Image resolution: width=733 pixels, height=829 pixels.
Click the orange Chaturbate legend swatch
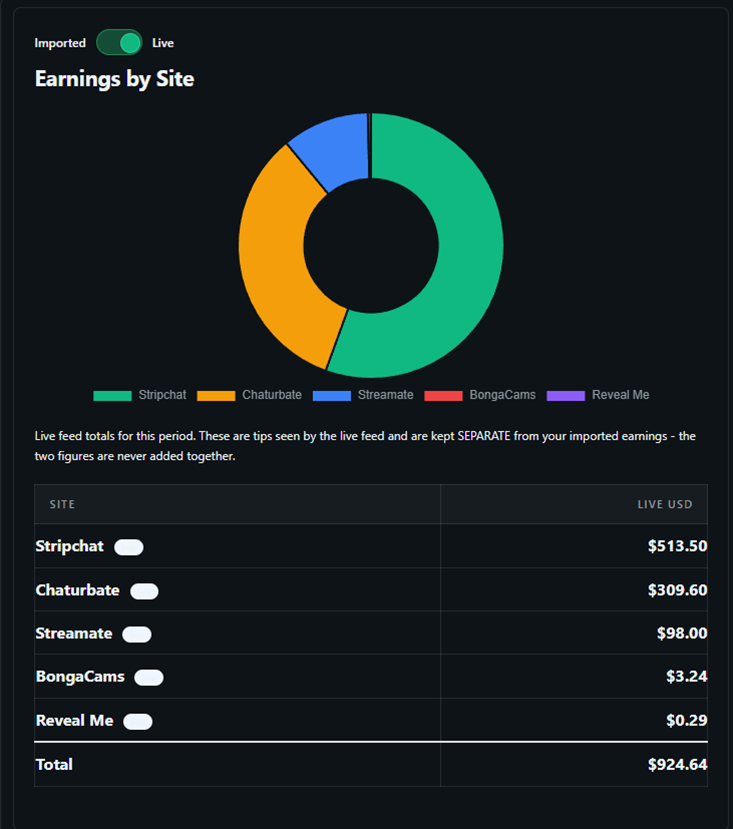[x=216, y=395]
